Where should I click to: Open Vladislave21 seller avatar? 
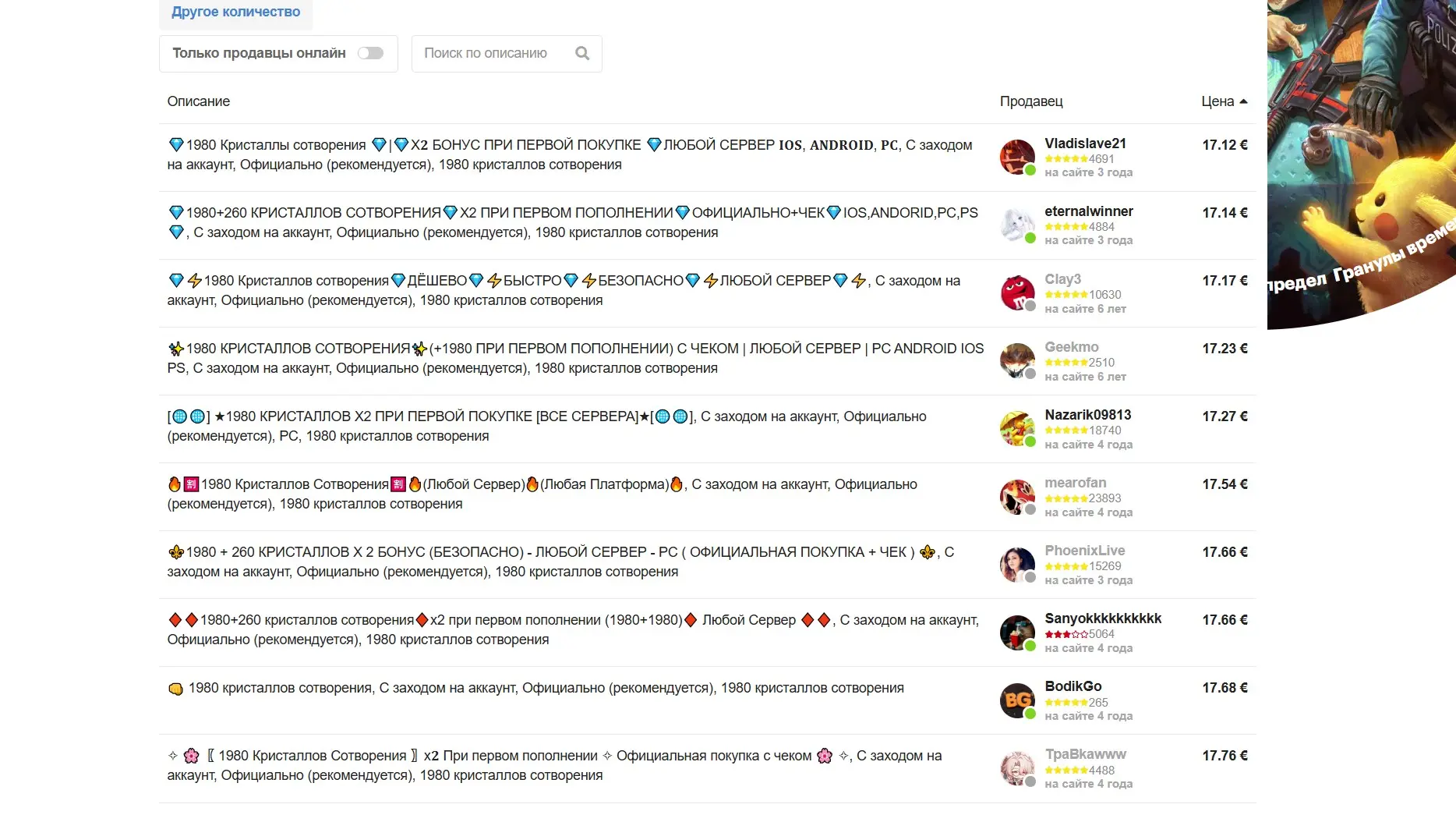tap(1017, 157)
